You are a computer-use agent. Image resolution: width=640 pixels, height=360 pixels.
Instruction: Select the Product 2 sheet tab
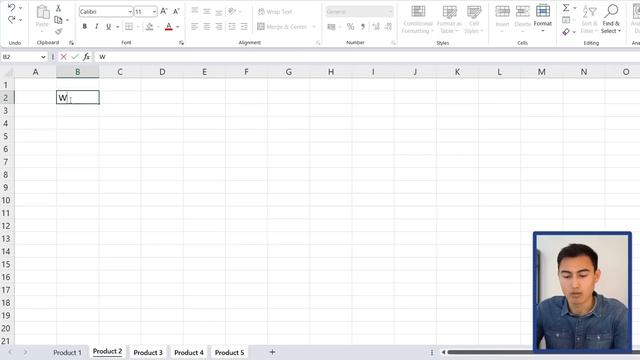click(107, 351)
